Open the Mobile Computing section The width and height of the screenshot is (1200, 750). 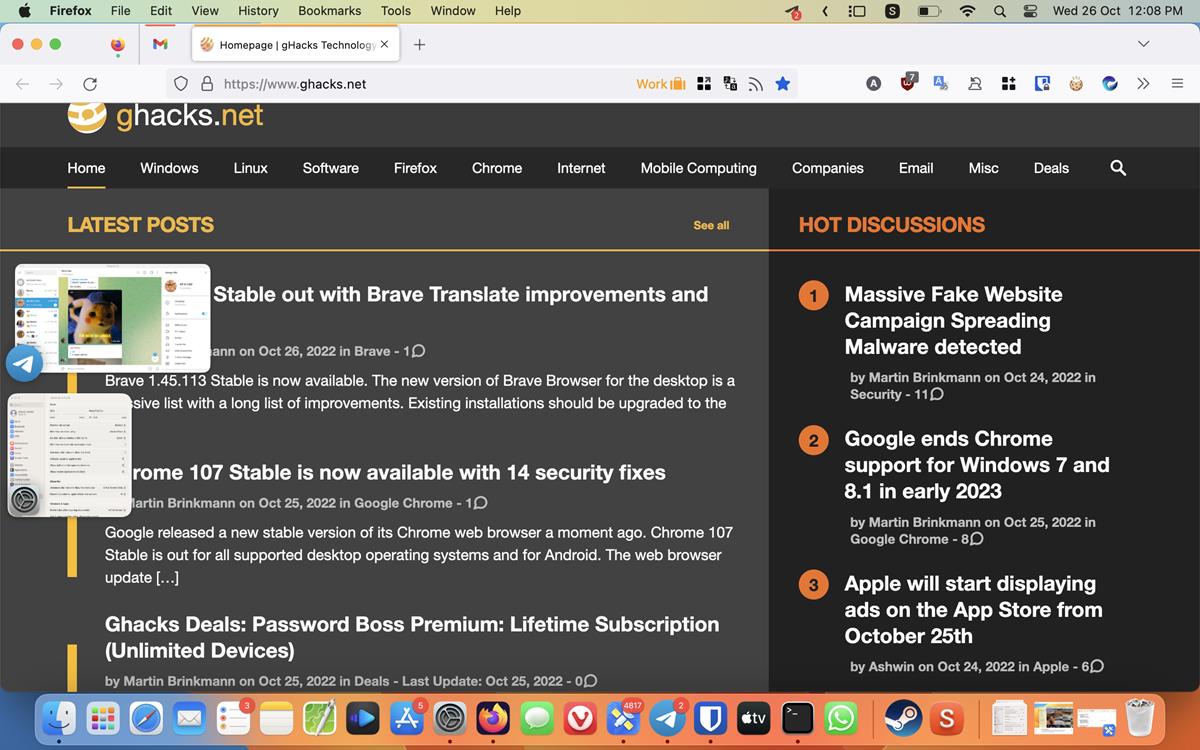tap(698, 168)
